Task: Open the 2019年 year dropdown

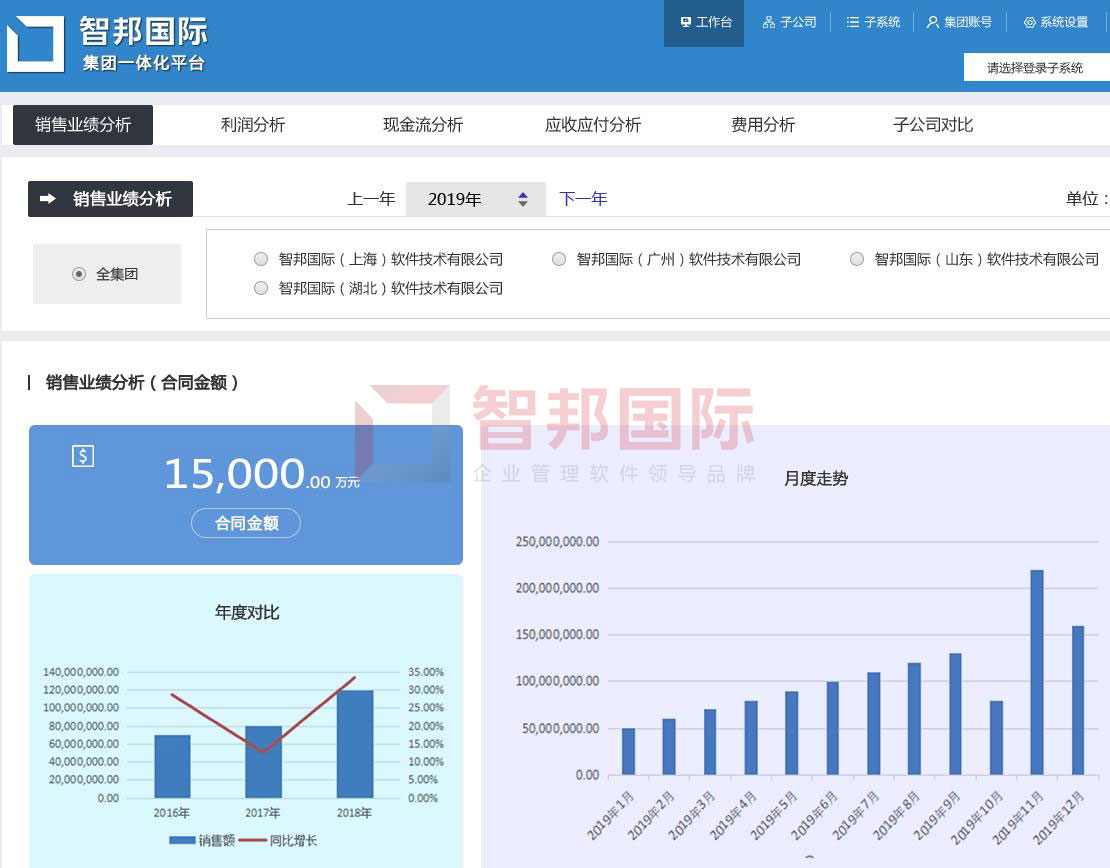Action: point(475,199)
